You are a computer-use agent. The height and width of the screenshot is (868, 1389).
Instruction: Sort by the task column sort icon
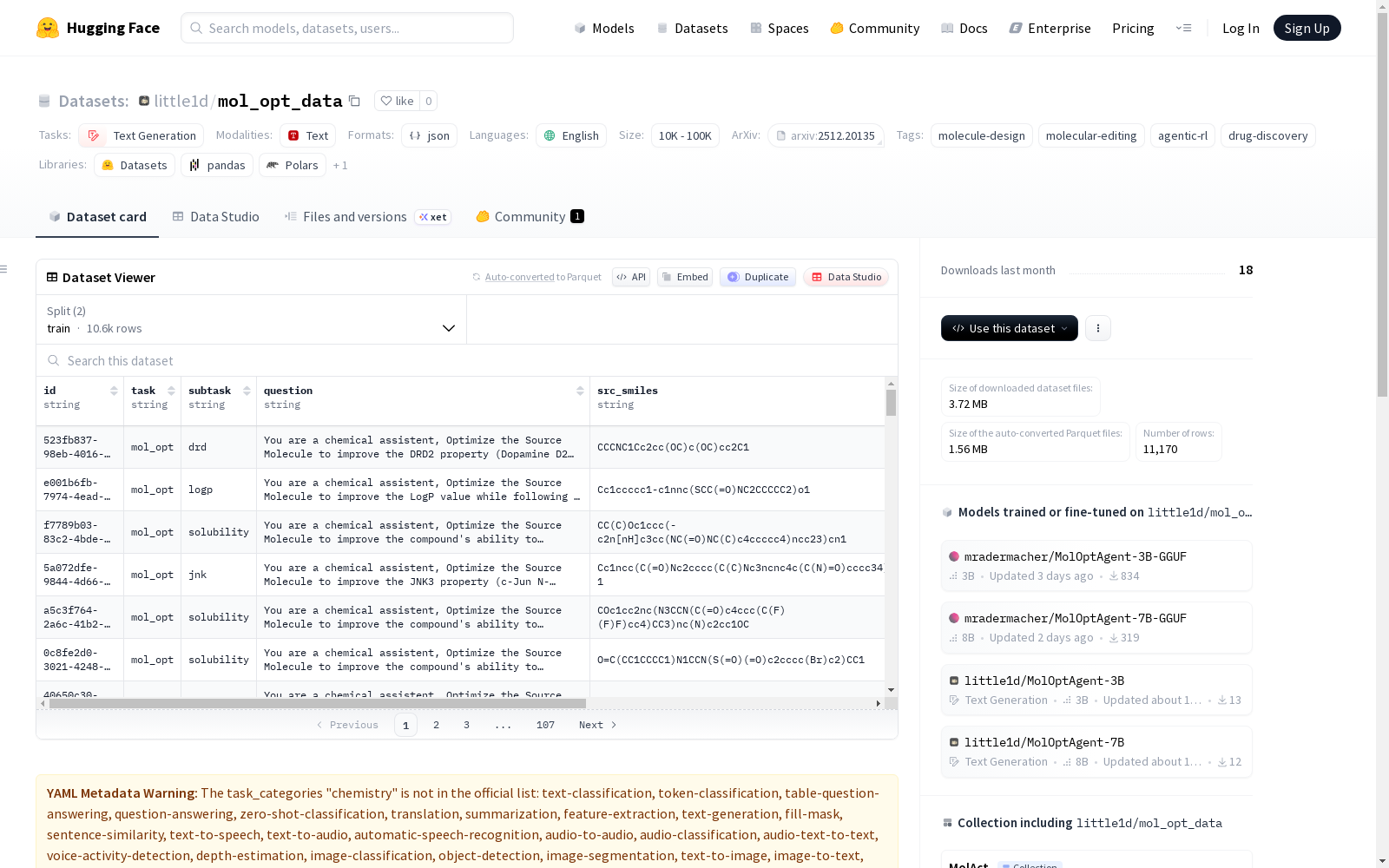[171, 391]
